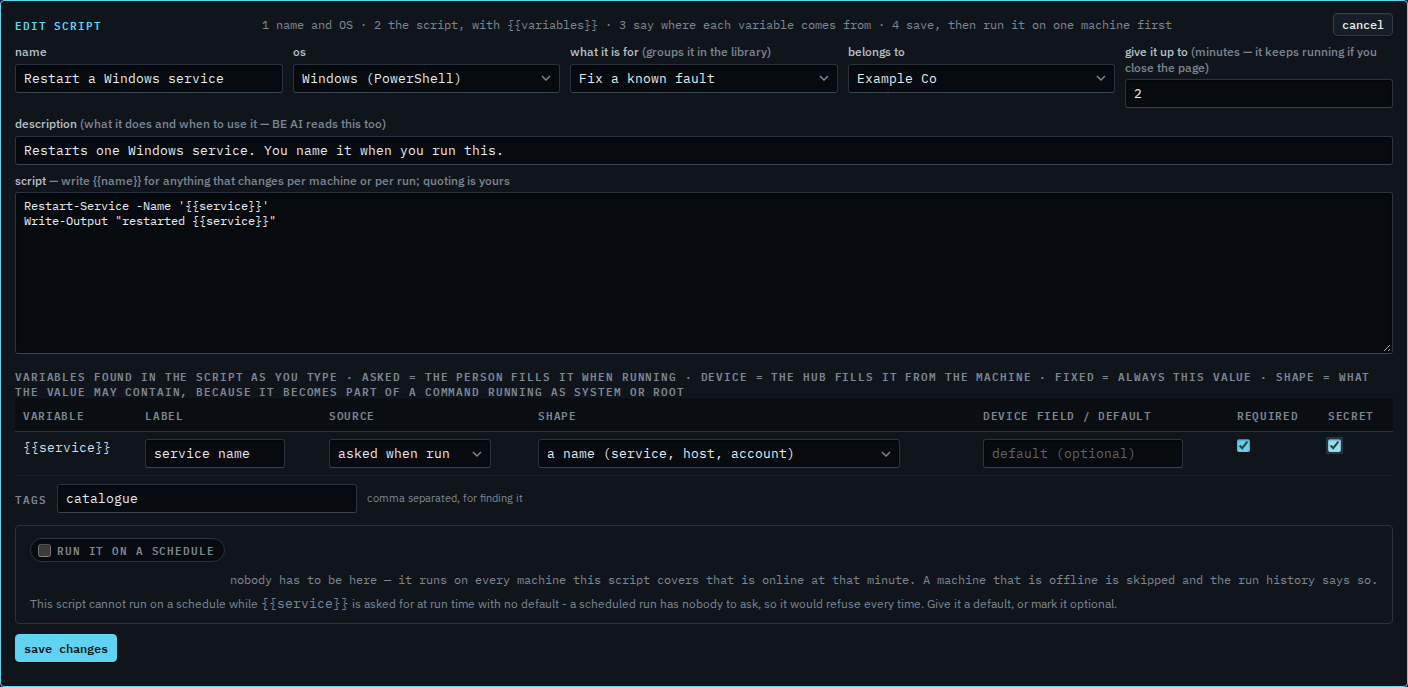The height and width of the screenshot is (687, 1408).
Task: Click the REQUIRED column header
Action: pyautogui.click(x=1267, y=416)
